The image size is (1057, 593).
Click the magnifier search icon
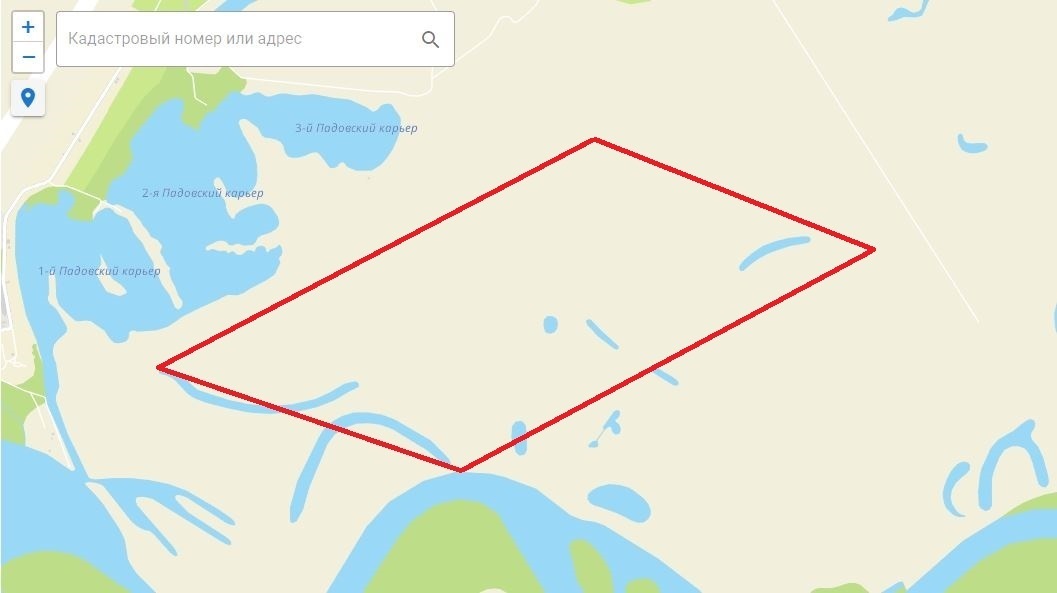coord(430,40)
